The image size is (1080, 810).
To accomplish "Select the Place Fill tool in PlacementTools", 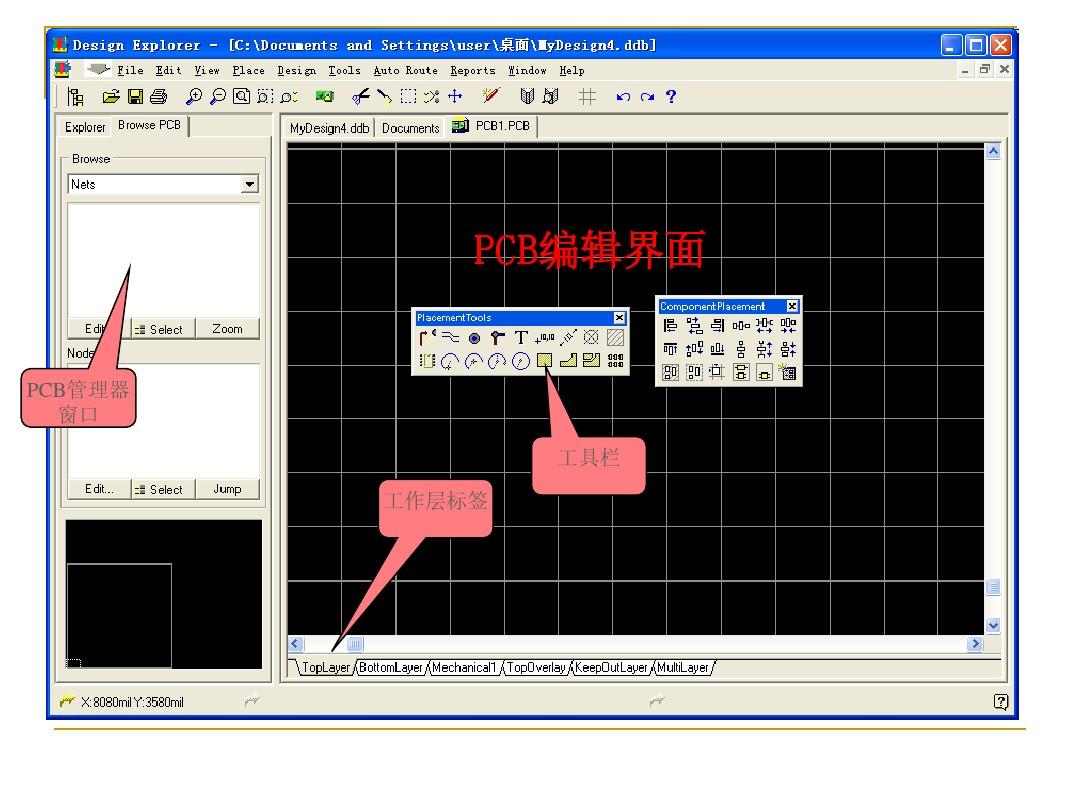I will tap(546, 361).
